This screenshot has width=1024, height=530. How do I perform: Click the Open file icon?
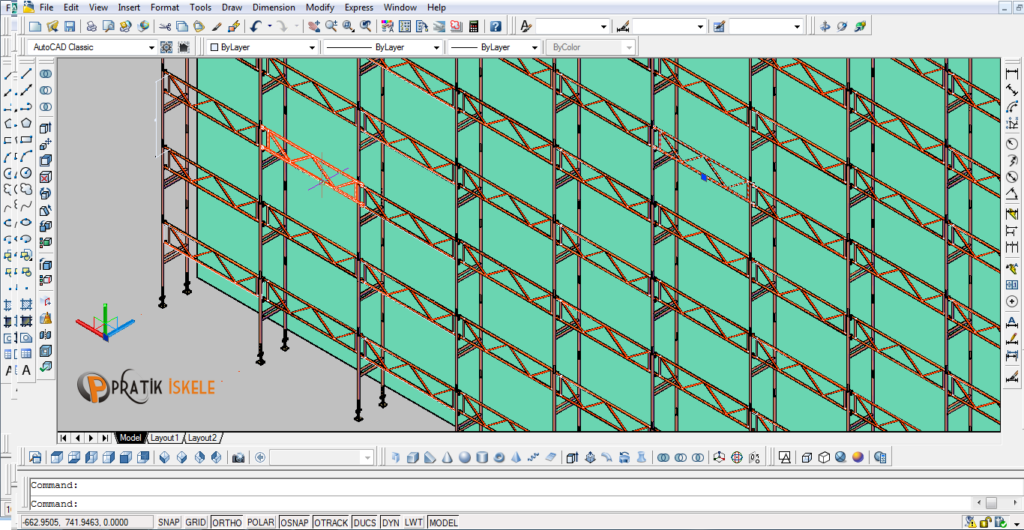click(53, 27)
